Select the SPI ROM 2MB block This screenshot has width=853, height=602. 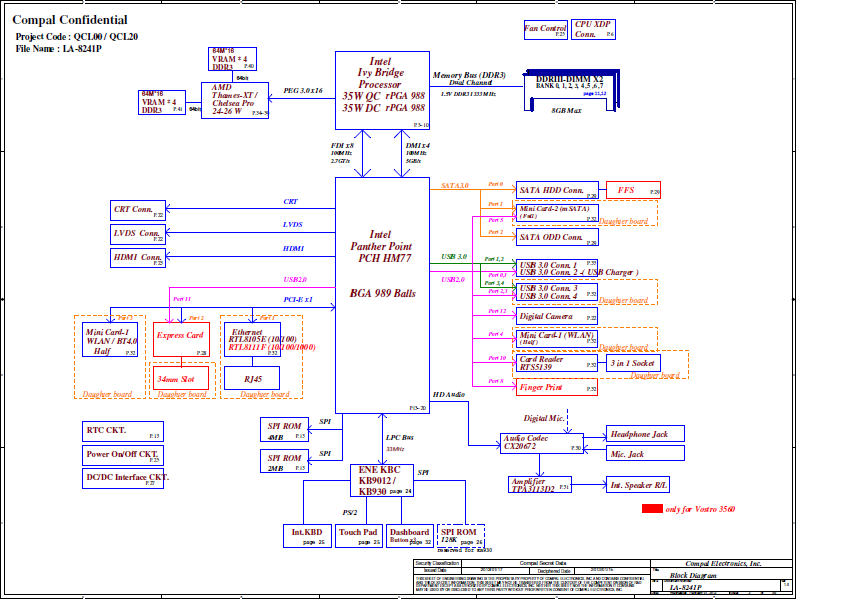tap(285, 461)
